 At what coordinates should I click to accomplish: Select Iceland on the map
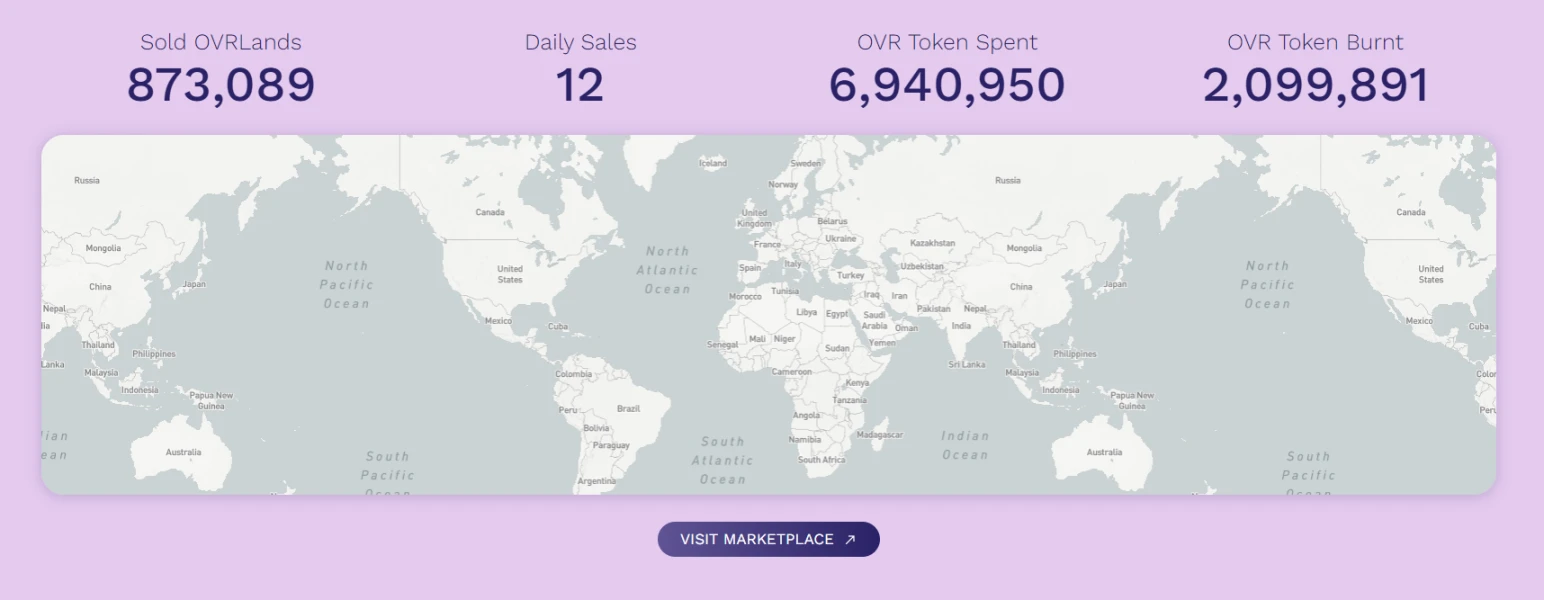pyautogui.click(x=713, y=163)
